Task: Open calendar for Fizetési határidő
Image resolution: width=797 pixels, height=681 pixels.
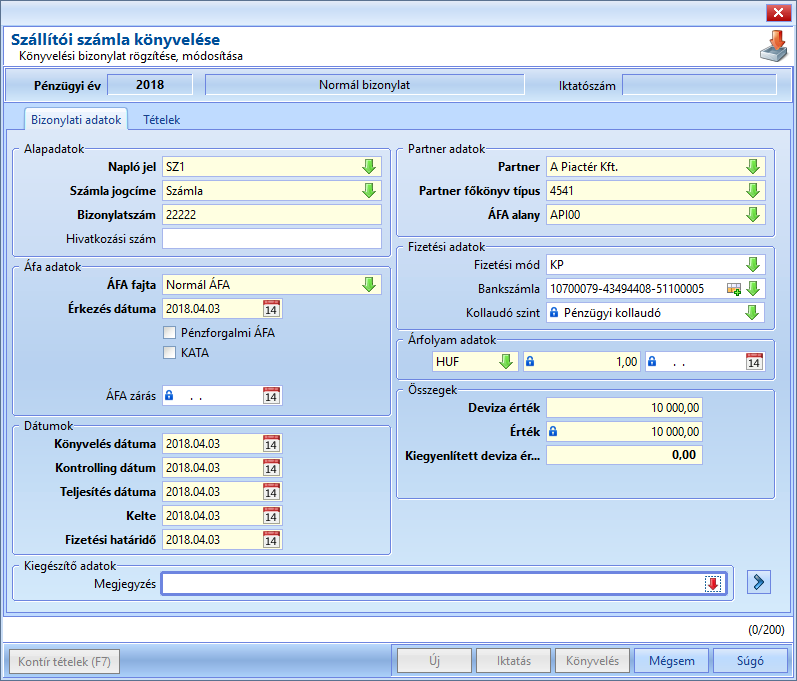Action: click(x=271, y=539)
